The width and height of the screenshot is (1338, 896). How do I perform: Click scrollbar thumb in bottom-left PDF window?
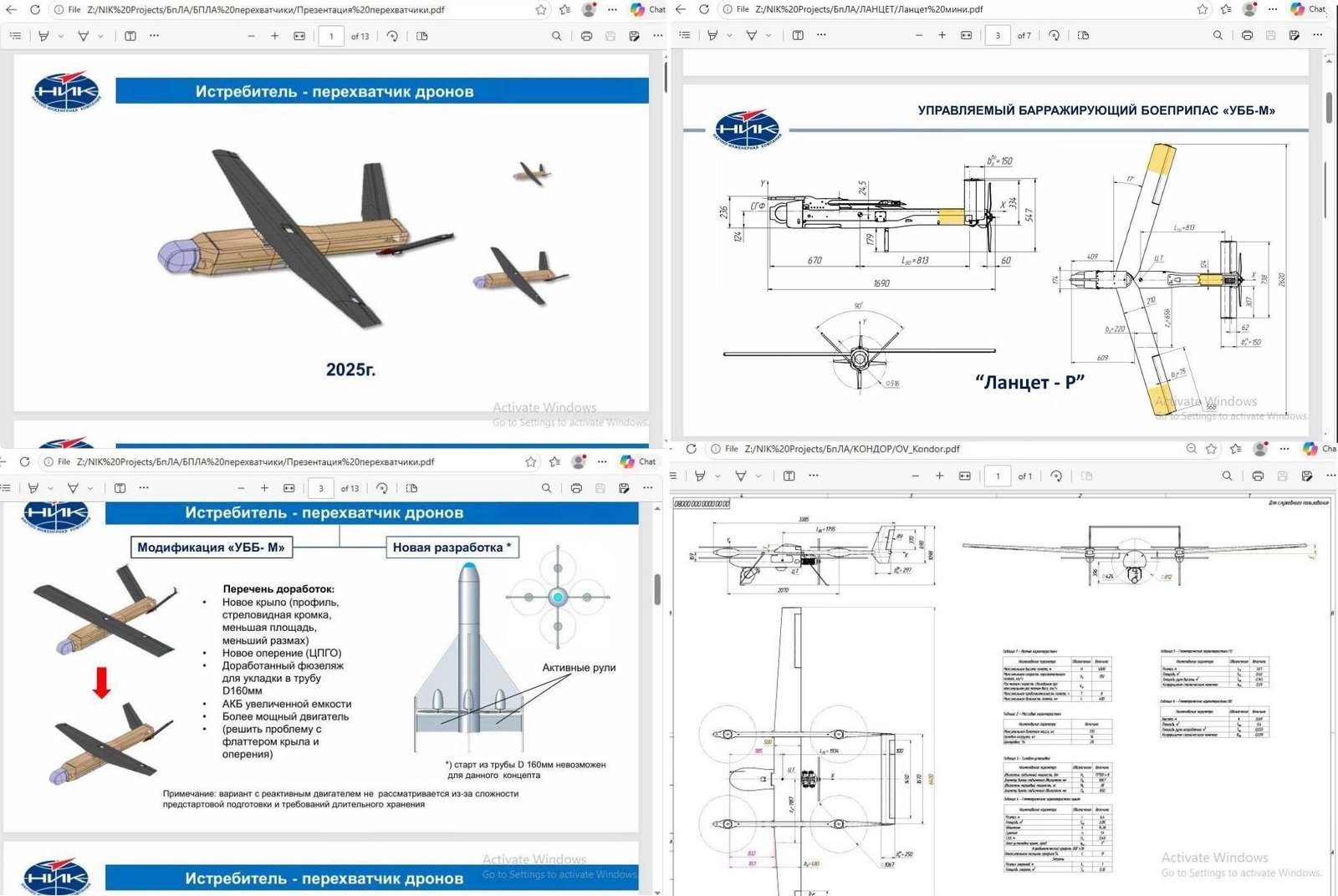[657, 589]
